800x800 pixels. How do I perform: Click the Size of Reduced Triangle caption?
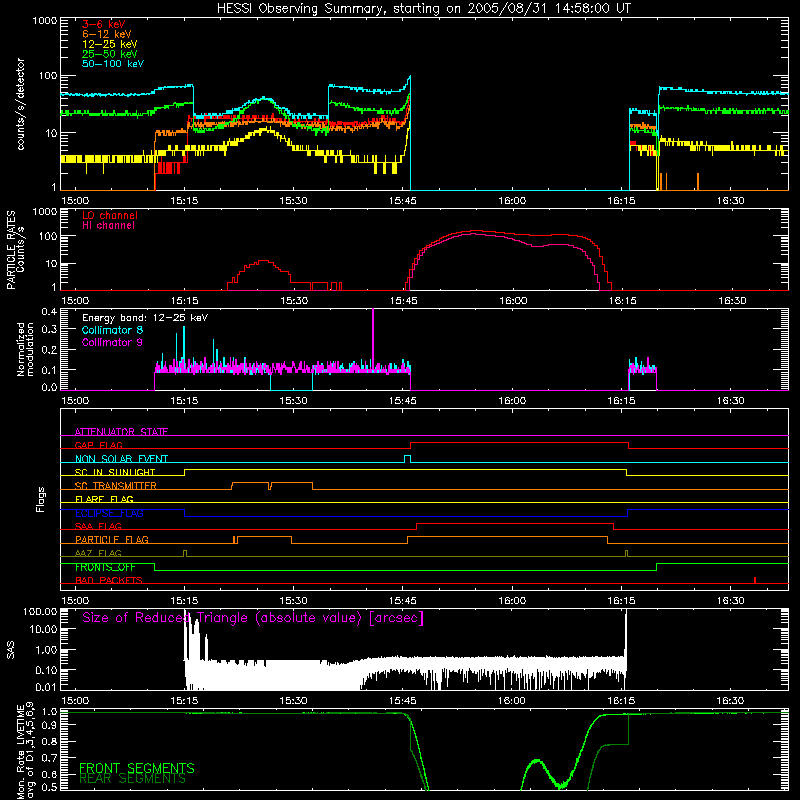point(253,618)
